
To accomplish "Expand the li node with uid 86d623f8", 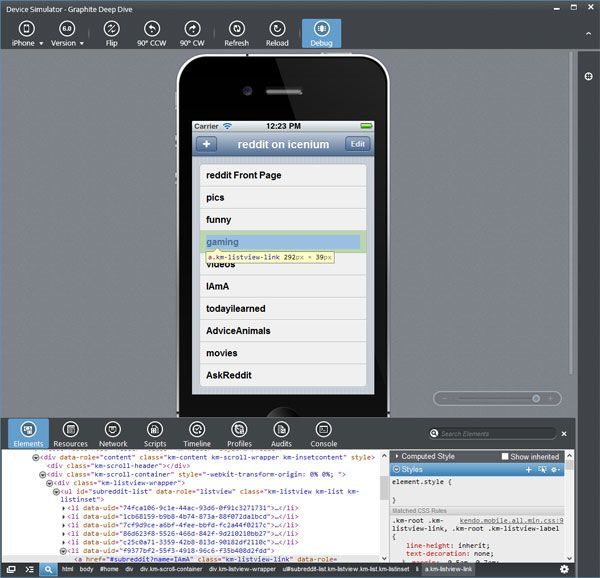I will pyautogui.click(x=64, y=534).
